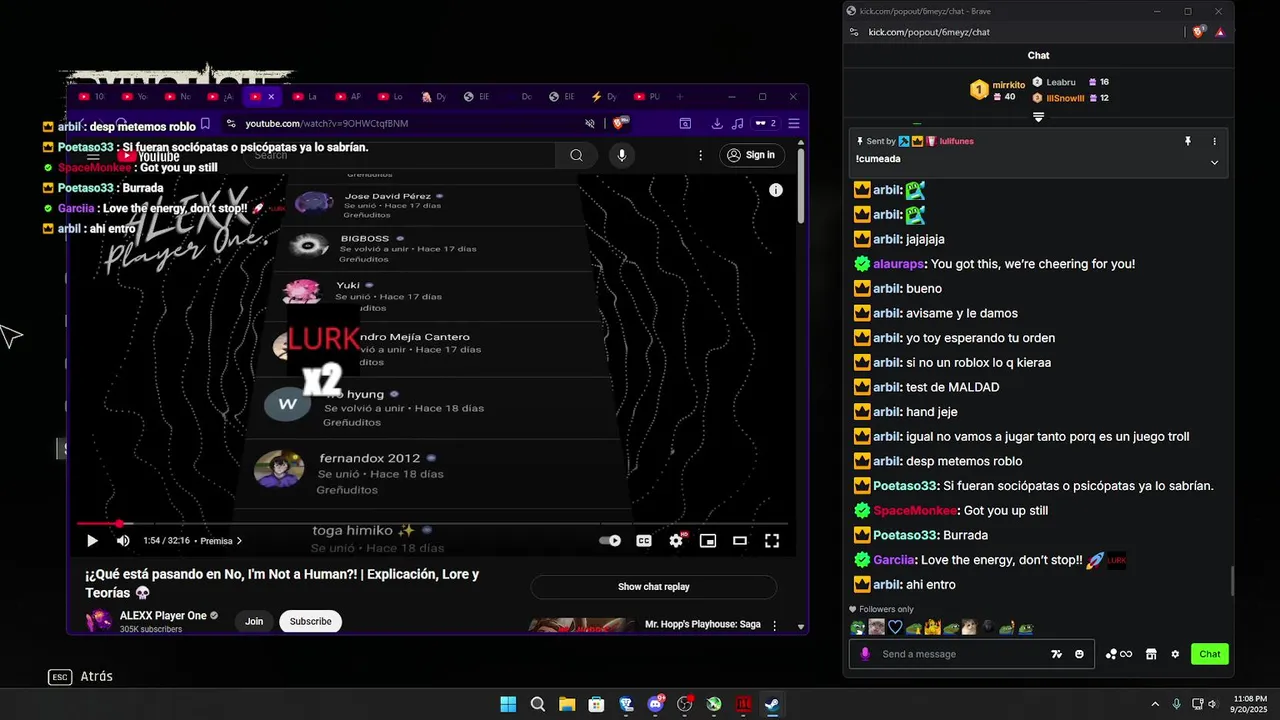The height and width of the screenshot is (720, 1280).
Task: Open the Windows Start menu
Action: pyautogui.click(x=508, y=704)
